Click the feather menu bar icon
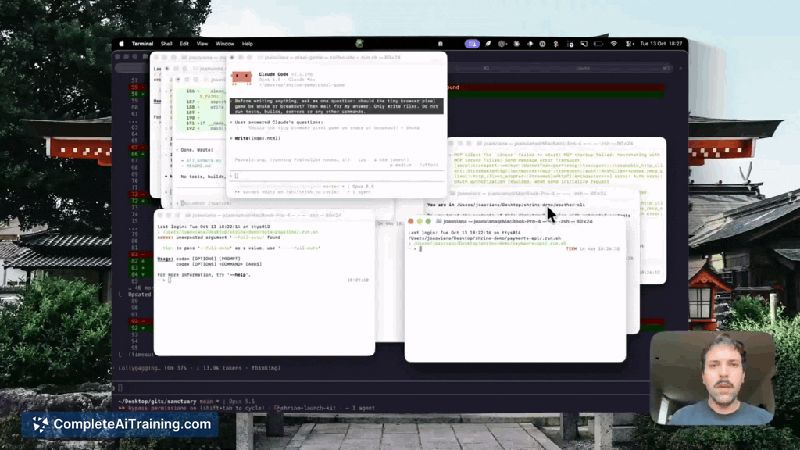 [x=488, y=44]
